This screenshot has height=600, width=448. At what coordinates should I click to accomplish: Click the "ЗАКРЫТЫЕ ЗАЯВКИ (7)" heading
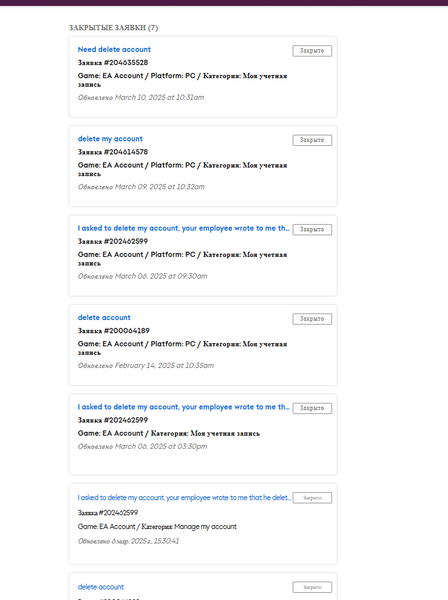point(113,28)
